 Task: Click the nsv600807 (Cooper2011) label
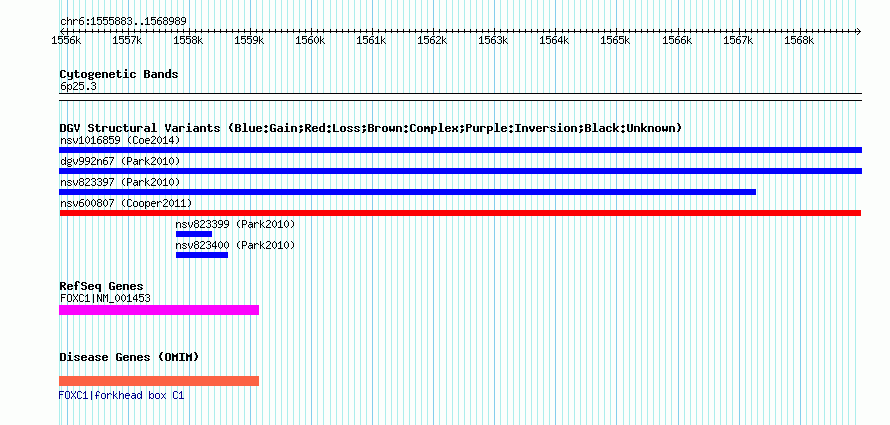pos(126,203)
